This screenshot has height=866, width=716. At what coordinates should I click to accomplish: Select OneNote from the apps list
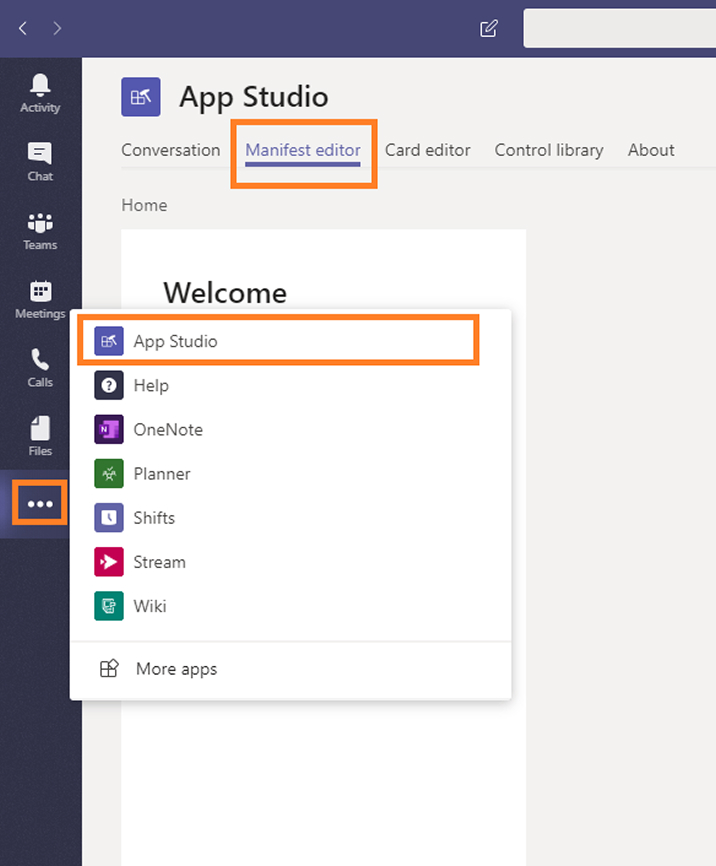pos(291,429)
